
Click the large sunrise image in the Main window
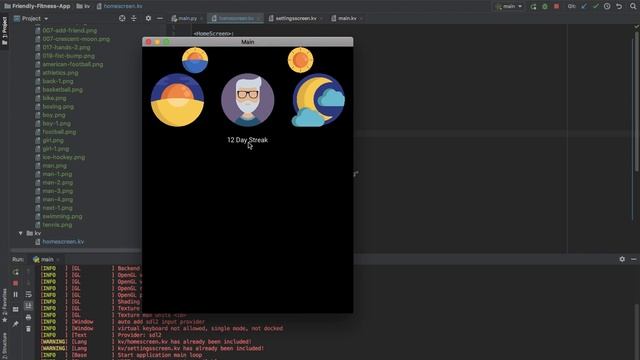pos(177,100)
